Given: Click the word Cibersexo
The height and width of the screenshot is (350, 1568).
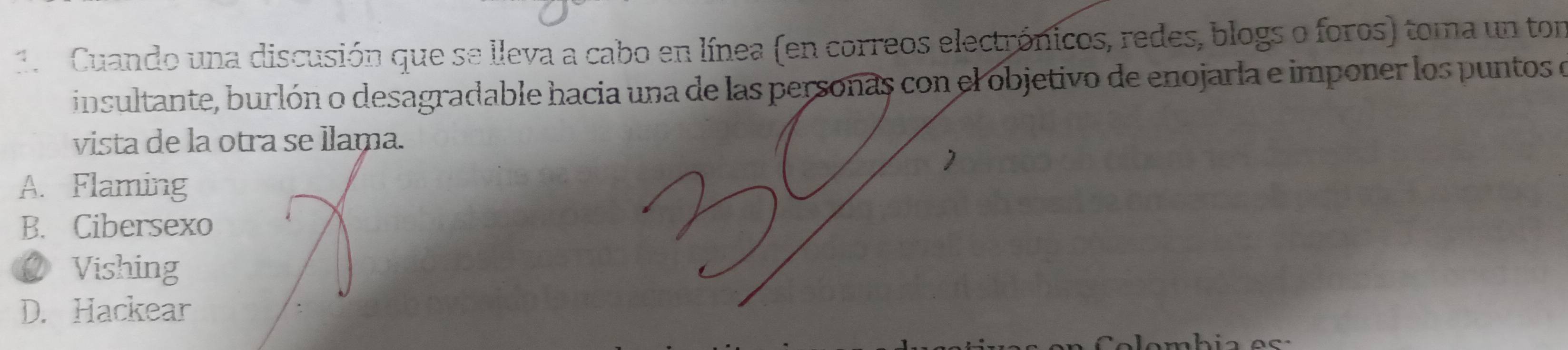Looking at the screenshot, I should (x=144, y=227).
